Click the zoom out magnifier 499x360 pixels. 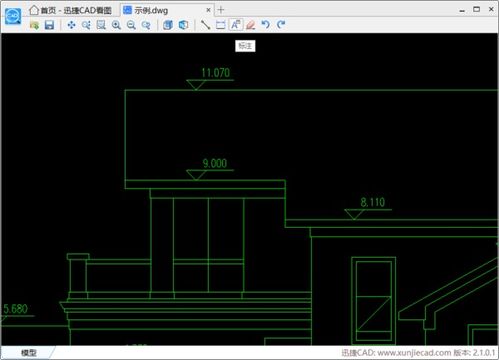[x=131, y=25]
